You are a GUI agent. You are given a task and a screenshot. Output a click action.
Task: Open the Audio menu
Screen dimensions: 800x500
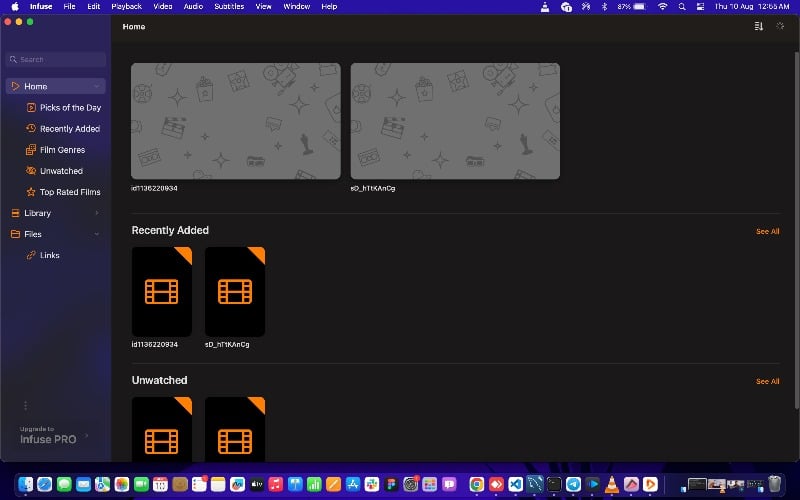pos(193,7)
